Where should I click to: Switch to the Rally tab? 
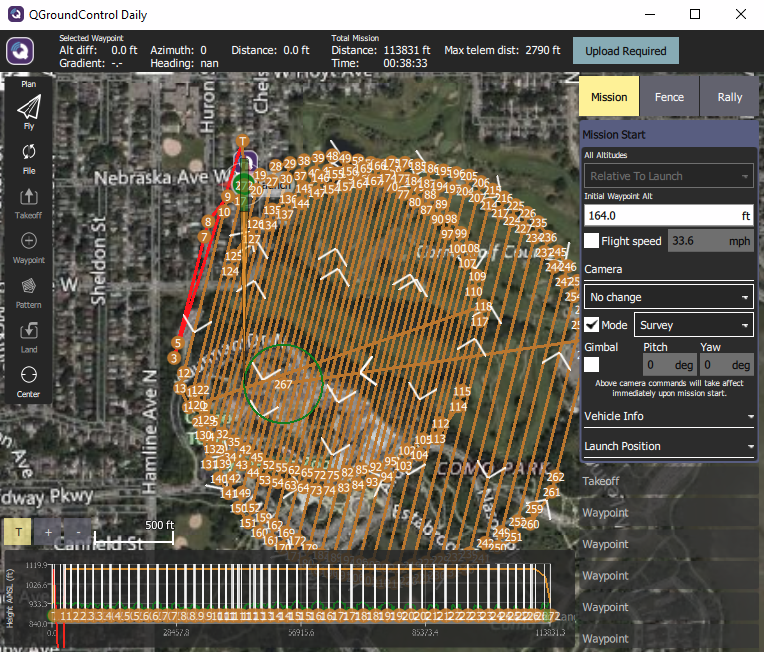[x=729, y=96]
